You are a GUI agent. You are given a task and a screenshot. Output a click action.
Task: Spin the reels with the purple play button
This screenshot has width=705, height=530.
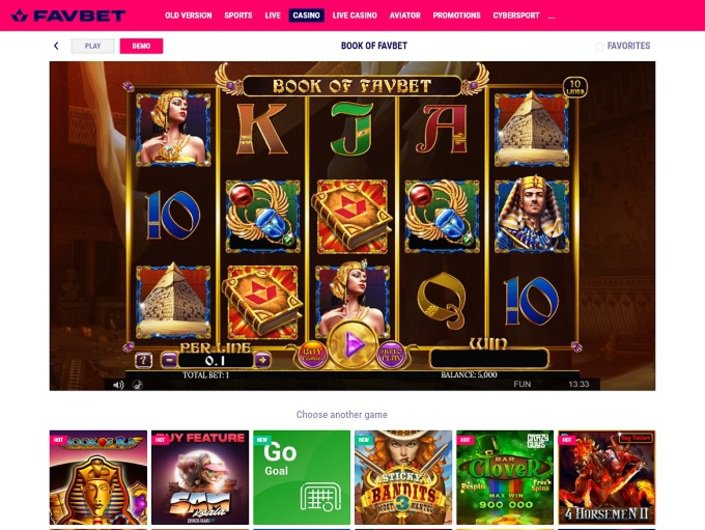352,345
